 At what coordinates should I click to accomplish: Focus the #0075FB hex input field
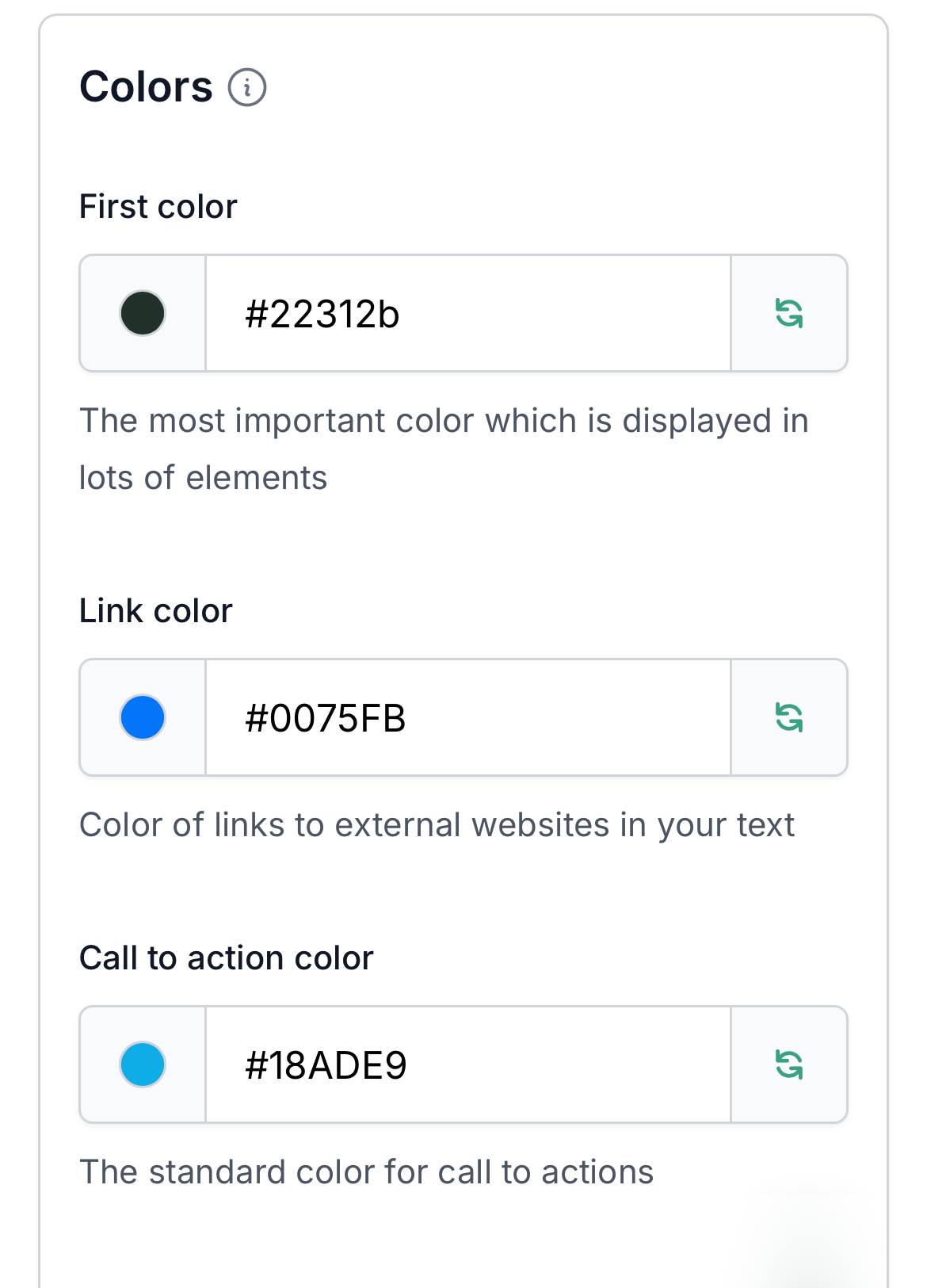467,717
